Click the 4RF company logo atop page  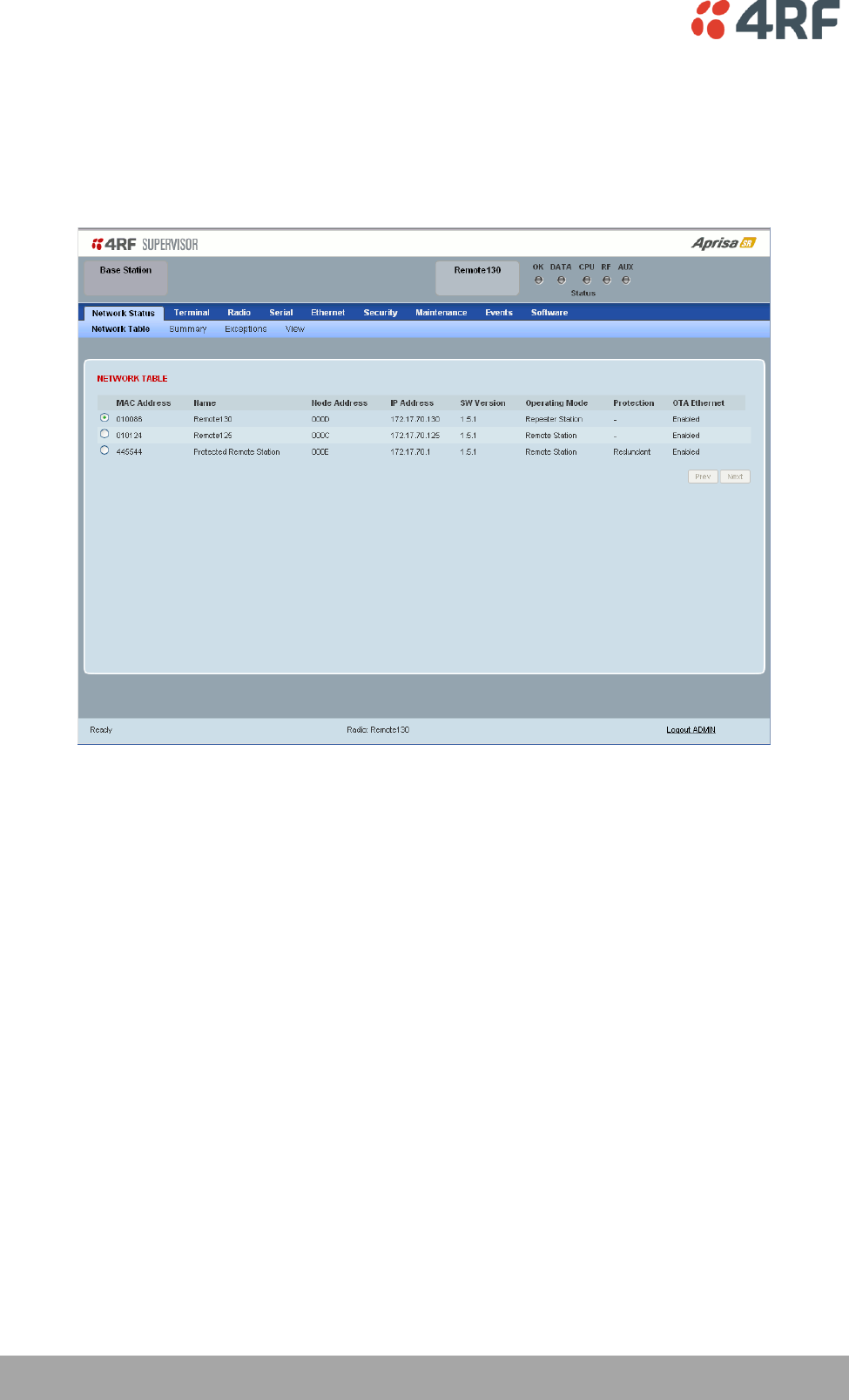[x=765, y=20]
